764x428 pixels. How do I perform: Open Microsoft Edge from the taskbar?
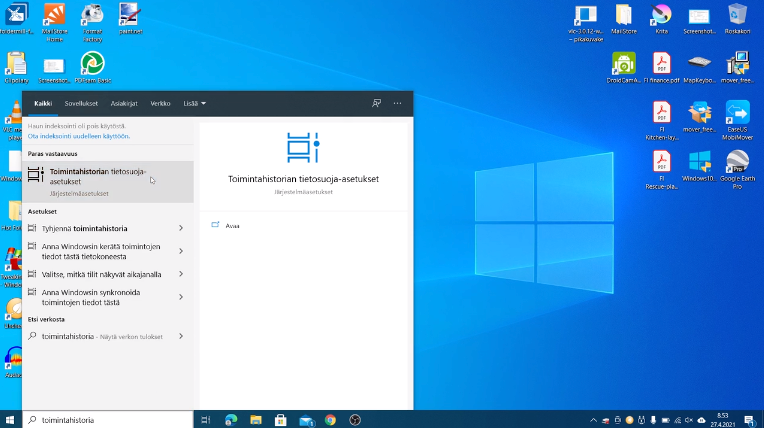231,420
